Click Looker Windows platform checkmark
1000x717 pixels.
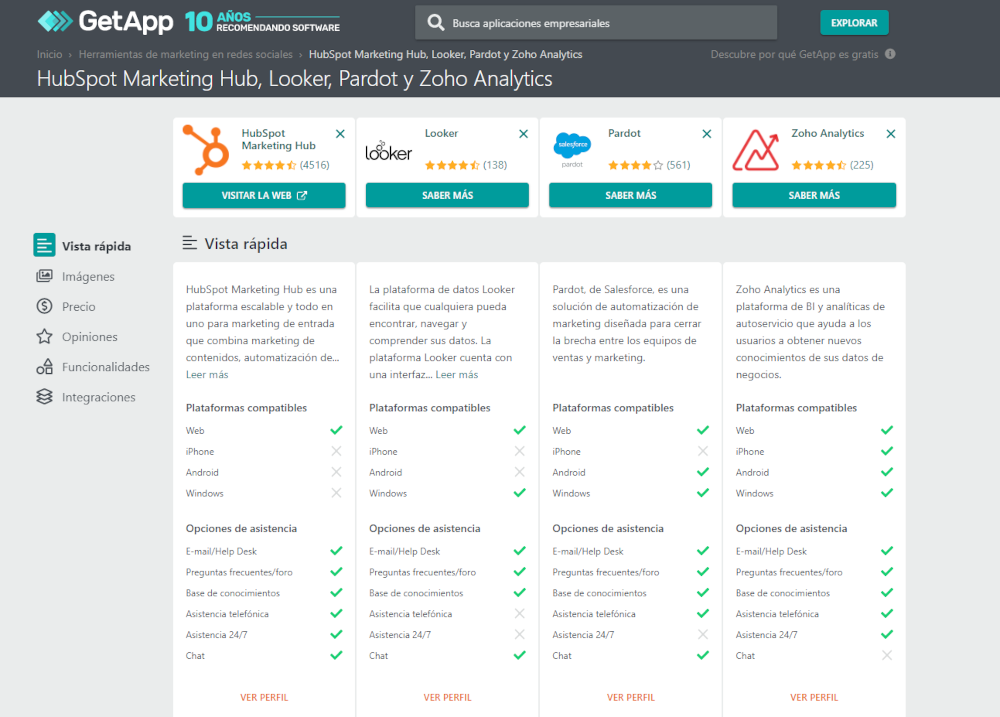[x=520, y=492]
